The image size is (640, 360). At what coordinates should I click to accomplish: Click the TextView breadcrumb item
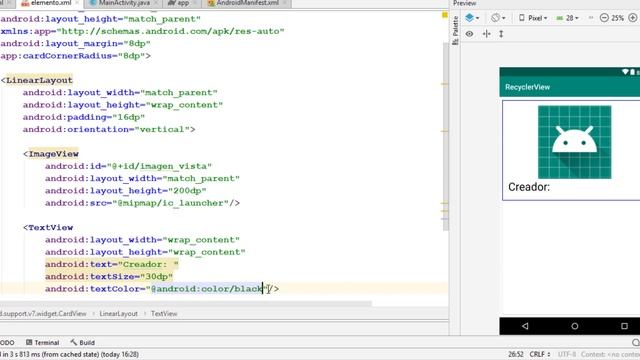tap(164, 313)
